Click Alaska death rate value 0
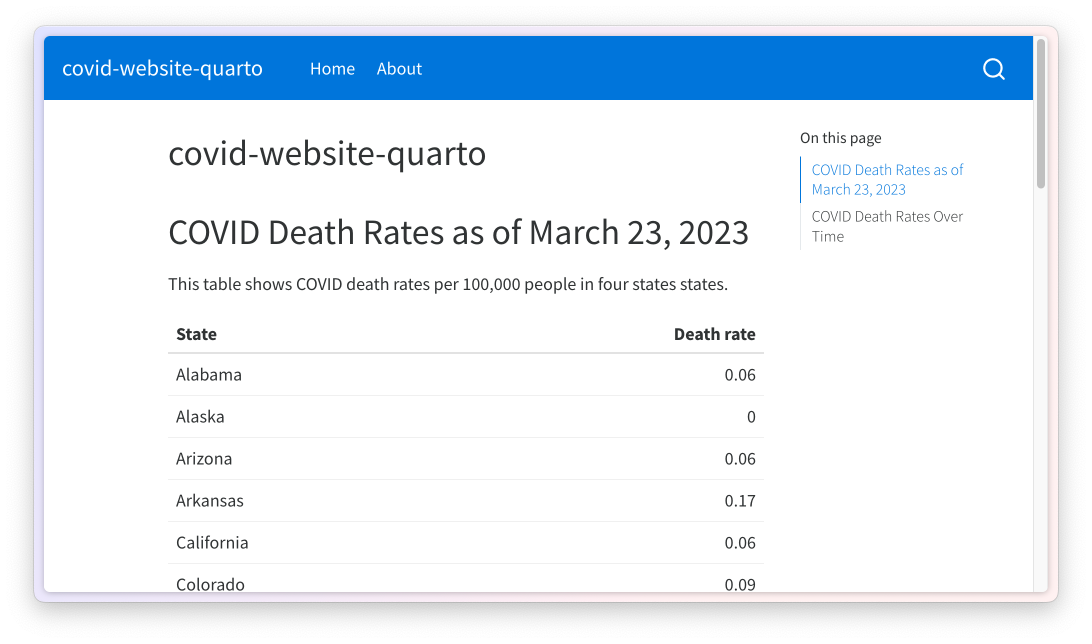 (x=751, y=417)
